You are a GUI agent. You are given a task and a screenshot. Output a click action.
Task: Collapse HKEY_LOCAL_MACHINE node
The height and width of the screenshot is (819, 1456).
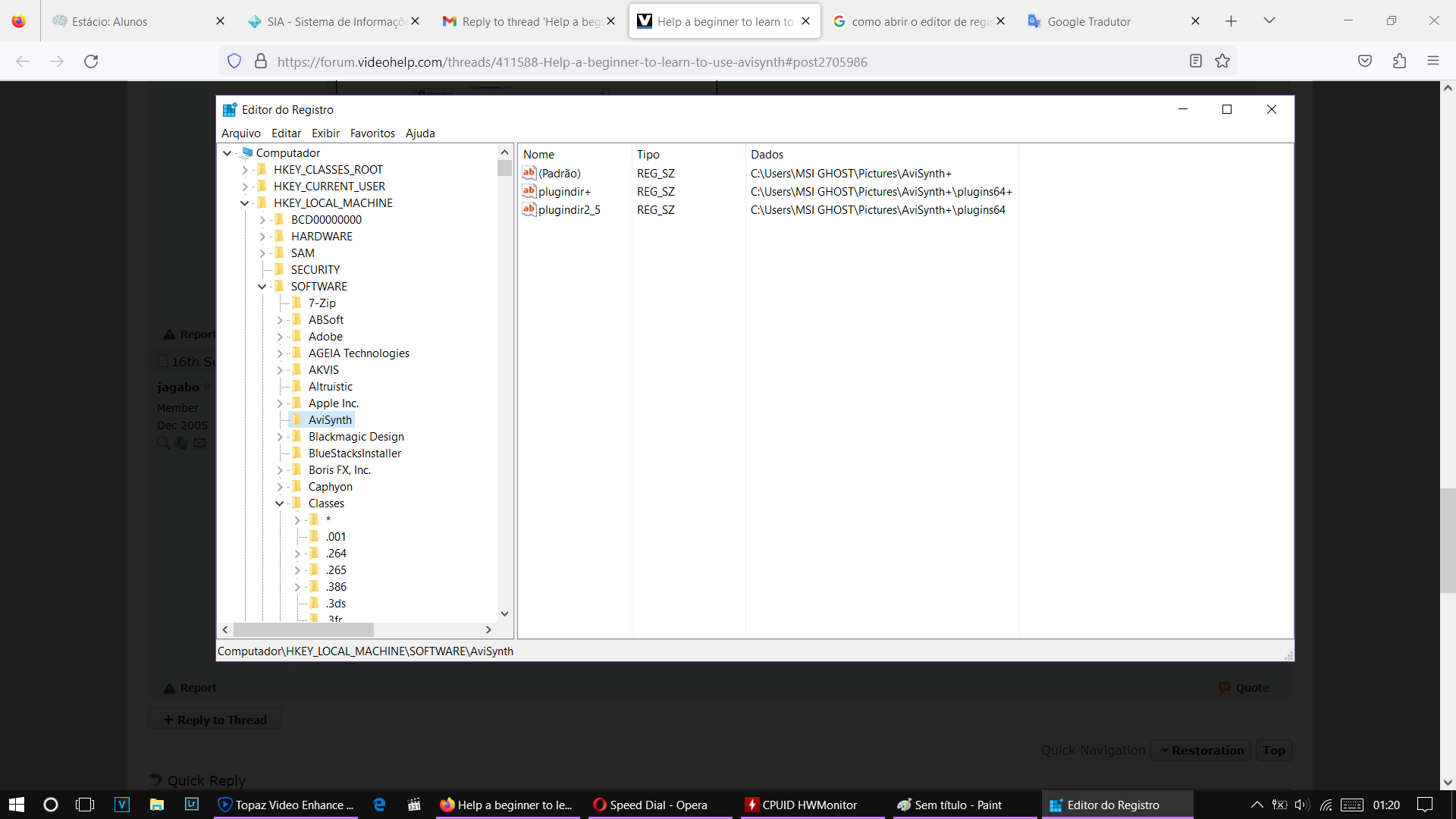pos(244,203)
